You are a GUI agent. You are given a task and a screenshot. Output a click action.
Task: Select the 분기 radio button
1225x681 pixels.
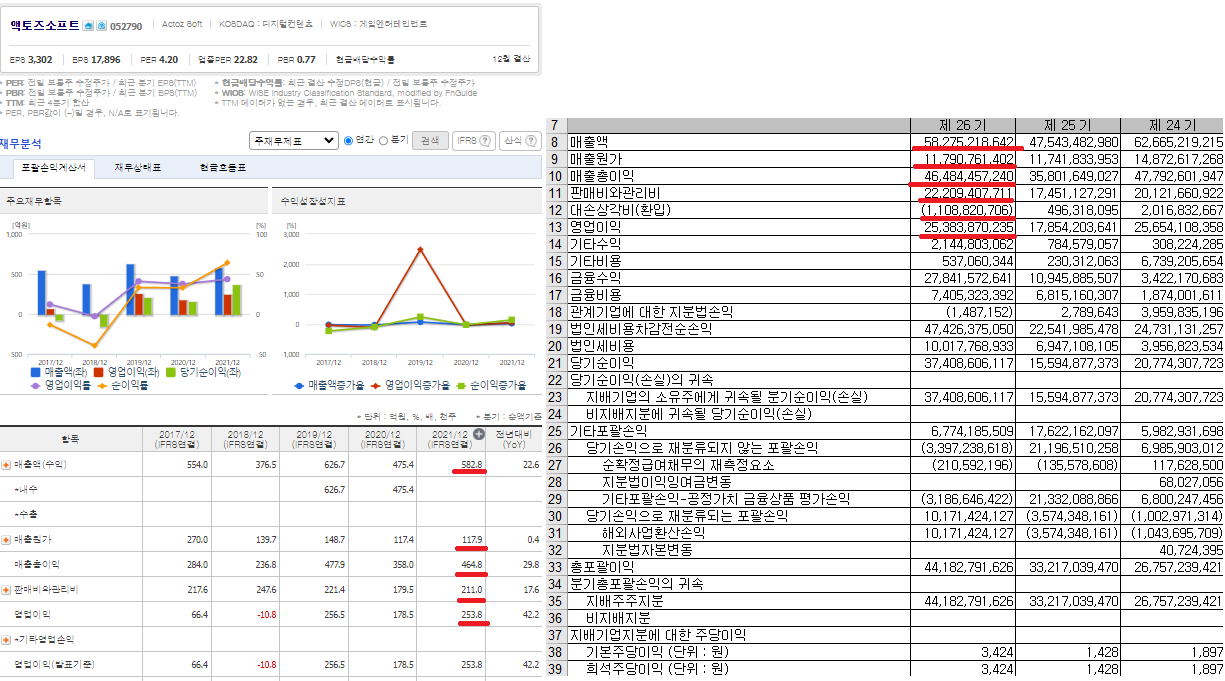[x=385, y=140]
